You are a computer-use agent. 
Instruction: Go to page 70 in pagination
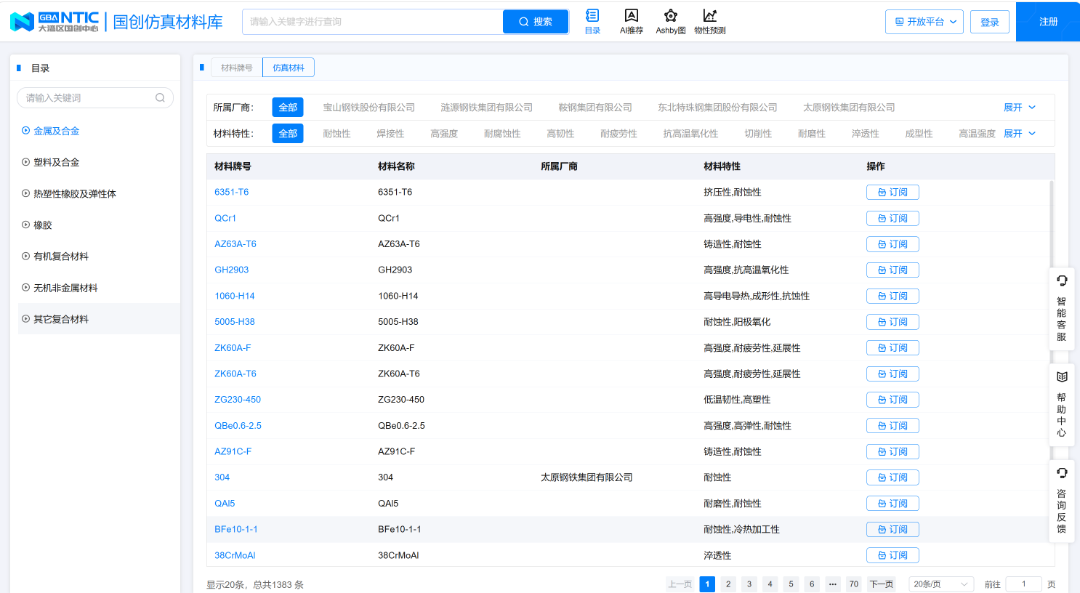tap(853, 584)
